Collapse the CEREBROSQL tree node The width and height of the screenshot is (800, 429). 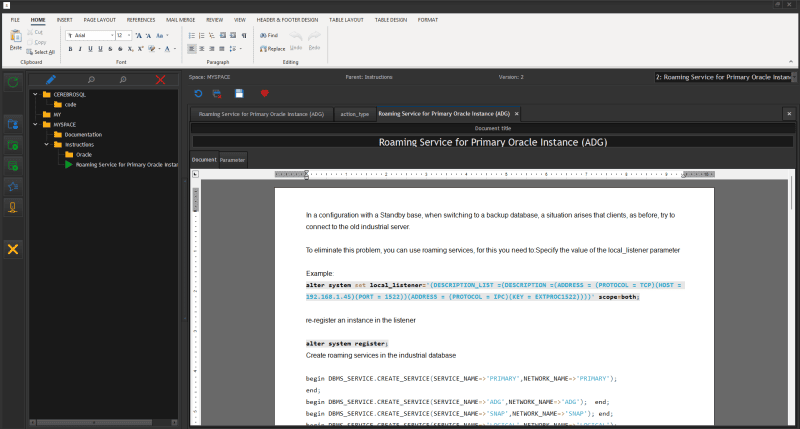point(35,94)
